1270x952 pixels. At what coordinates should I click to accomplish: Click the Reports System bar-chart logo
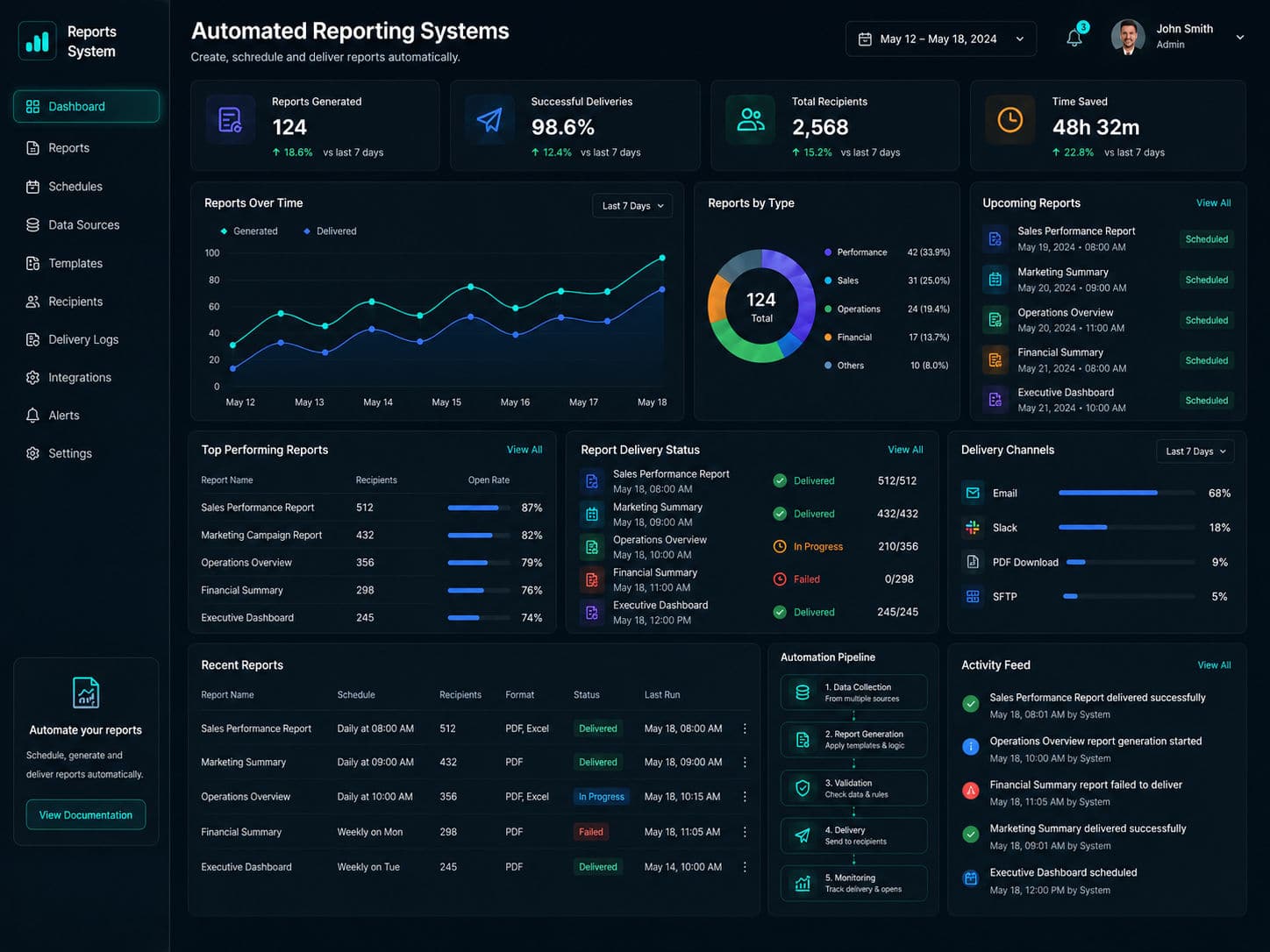point(38,41)
